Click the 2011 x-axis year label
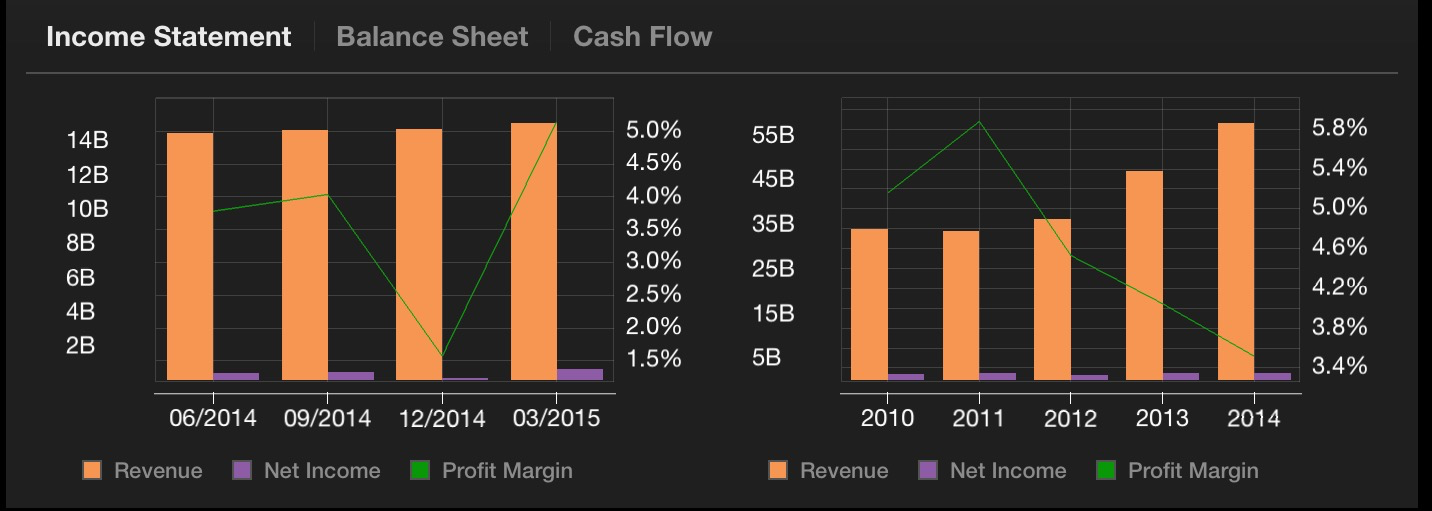 tap(978, 418)
